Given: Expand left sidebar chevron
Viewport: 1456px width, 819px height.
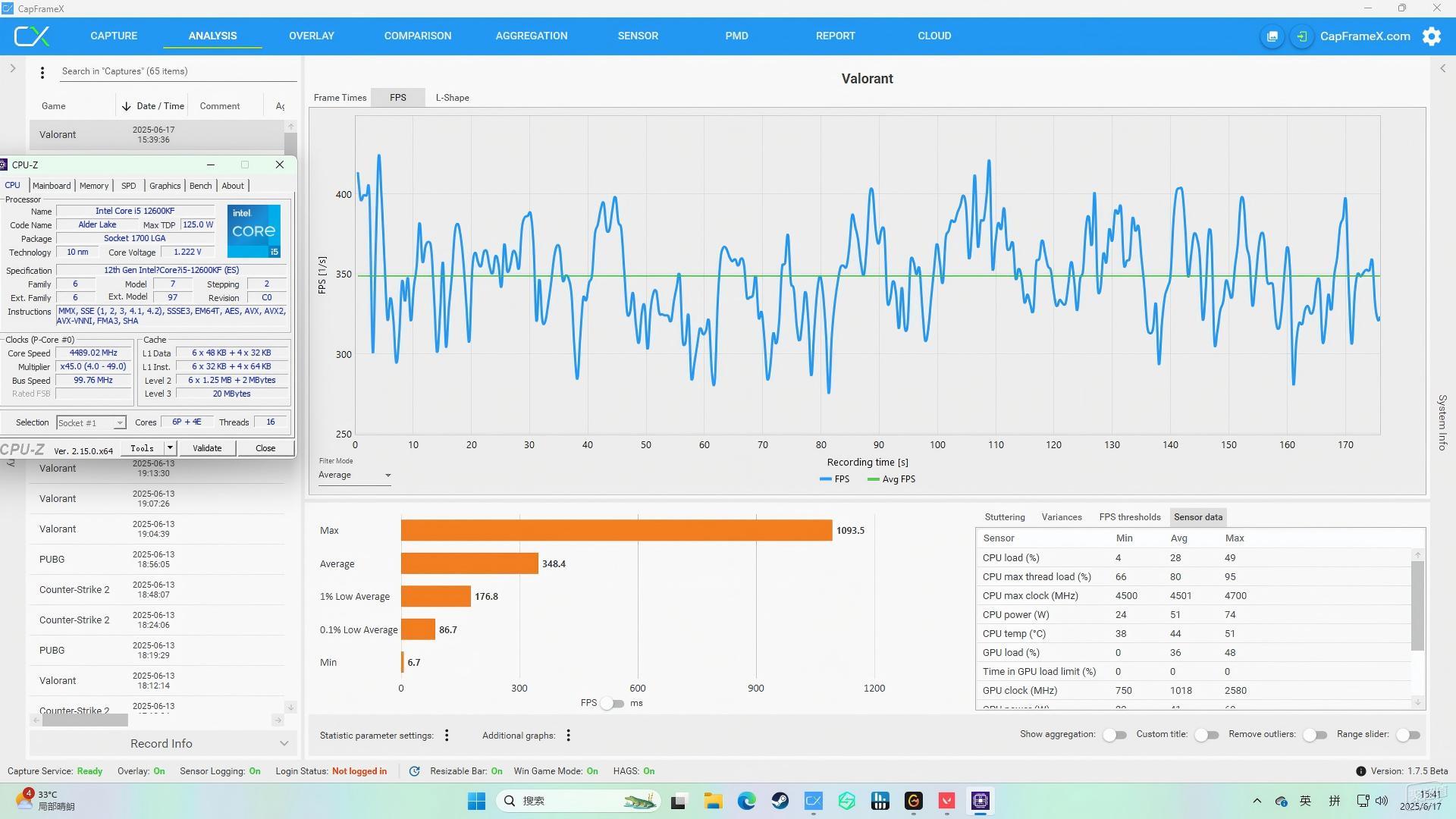Looking at the screenshot, I should click(x=12, y=68).
